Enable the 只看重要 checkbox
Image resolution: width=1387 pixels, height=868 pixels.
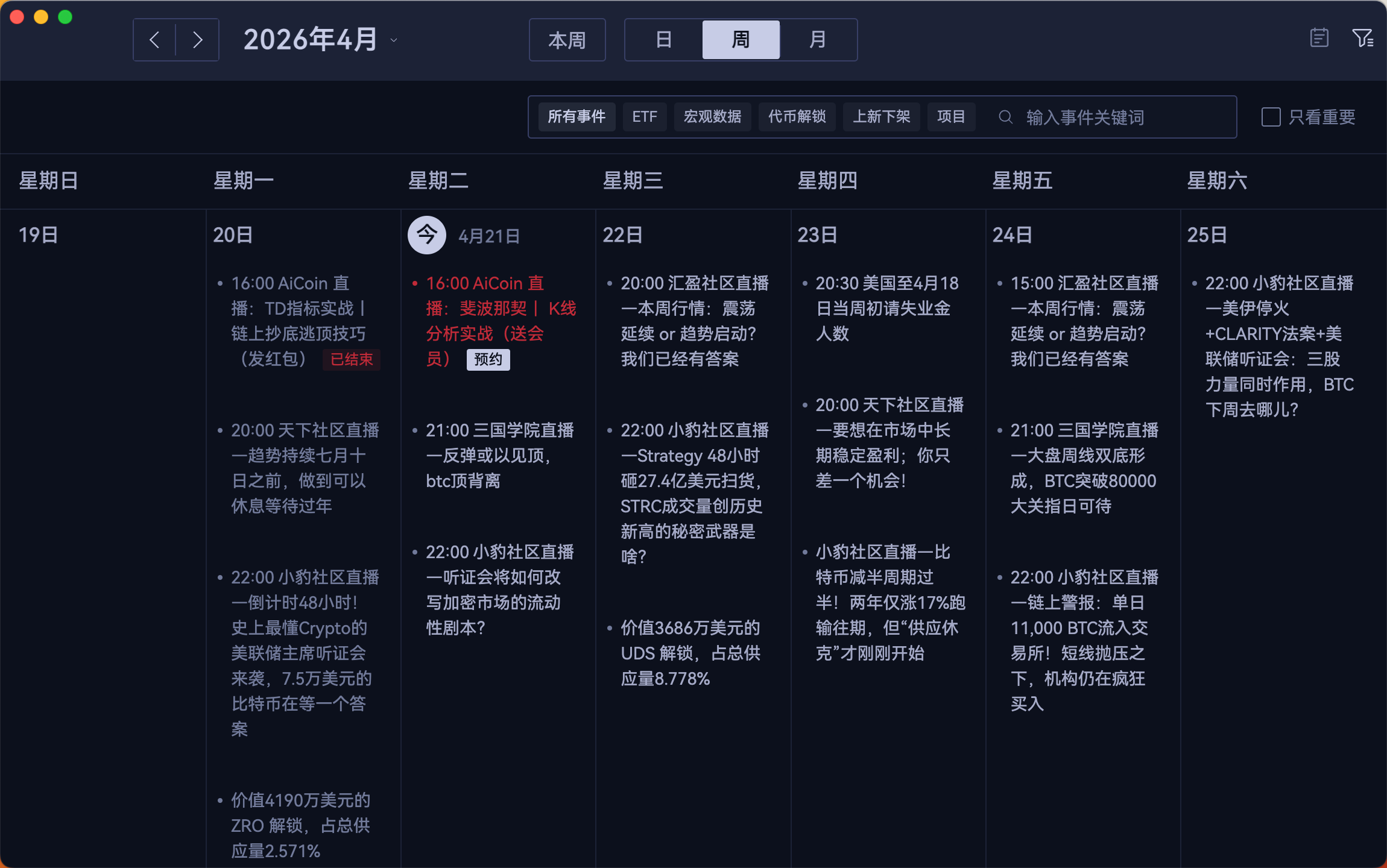click(1271, 117)
